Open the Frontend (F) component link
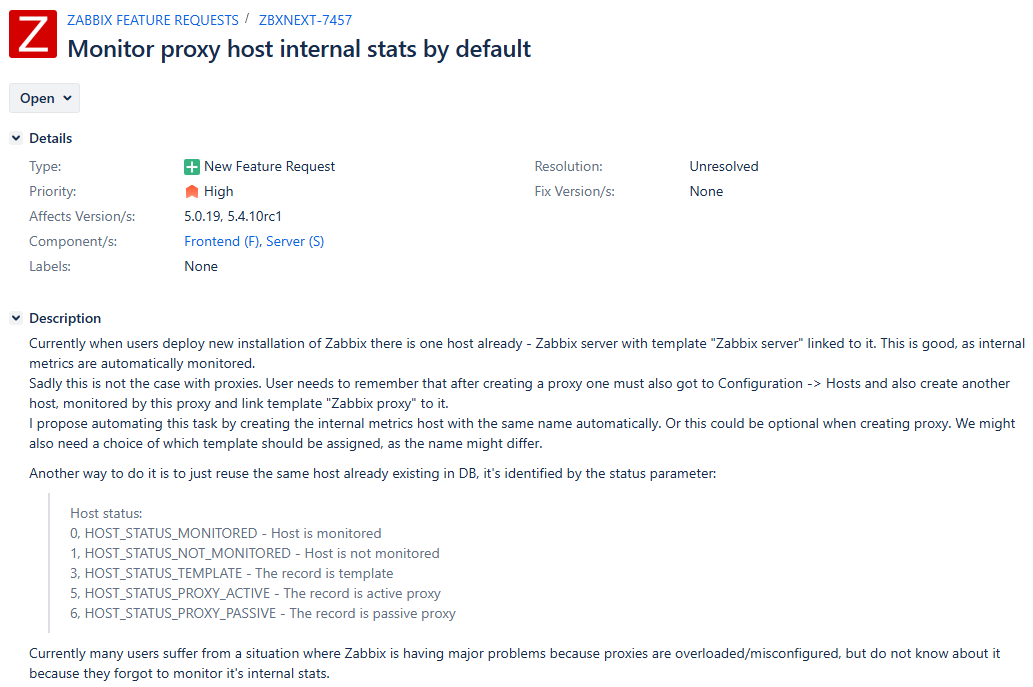1033x687 pixels. 221,241
